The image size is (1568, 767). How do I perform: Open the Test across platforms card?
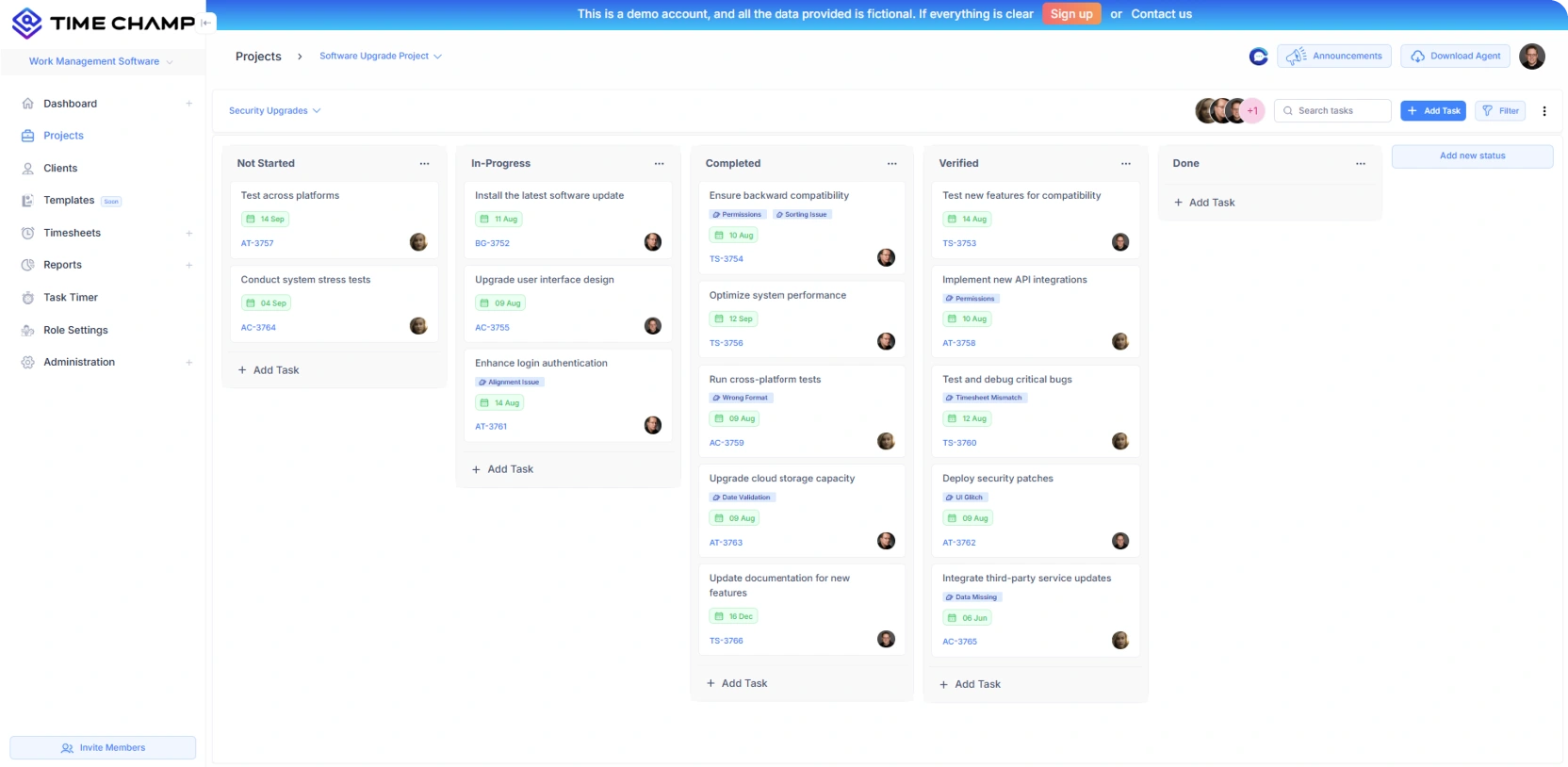point(335,220)
